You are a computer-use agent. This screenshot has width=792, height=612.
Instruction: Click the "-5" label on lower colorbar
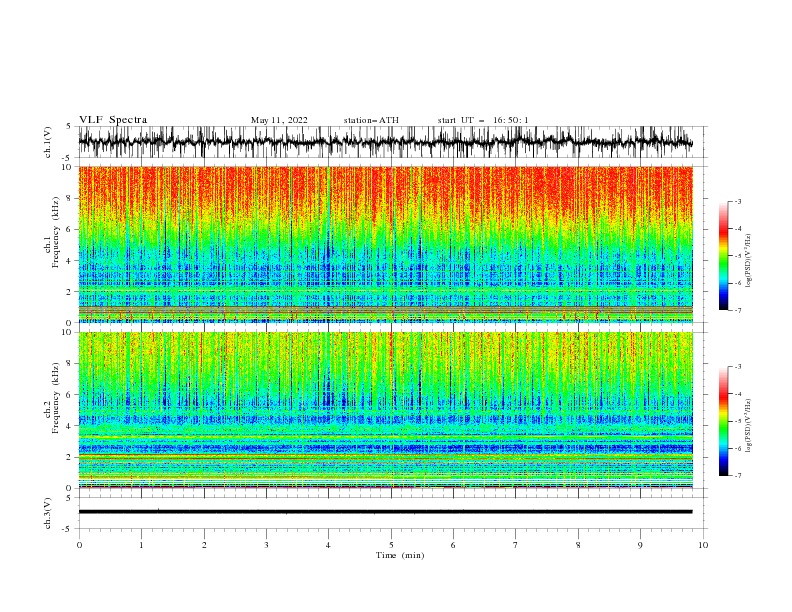[737, 421]
